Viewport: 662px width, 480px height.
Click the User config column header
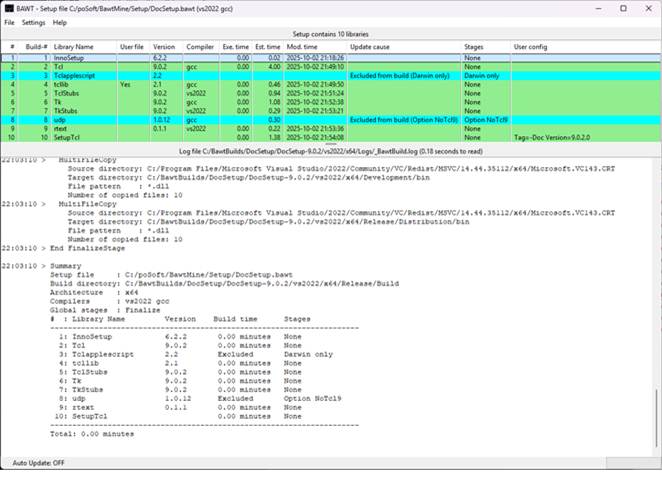[531, 47]
